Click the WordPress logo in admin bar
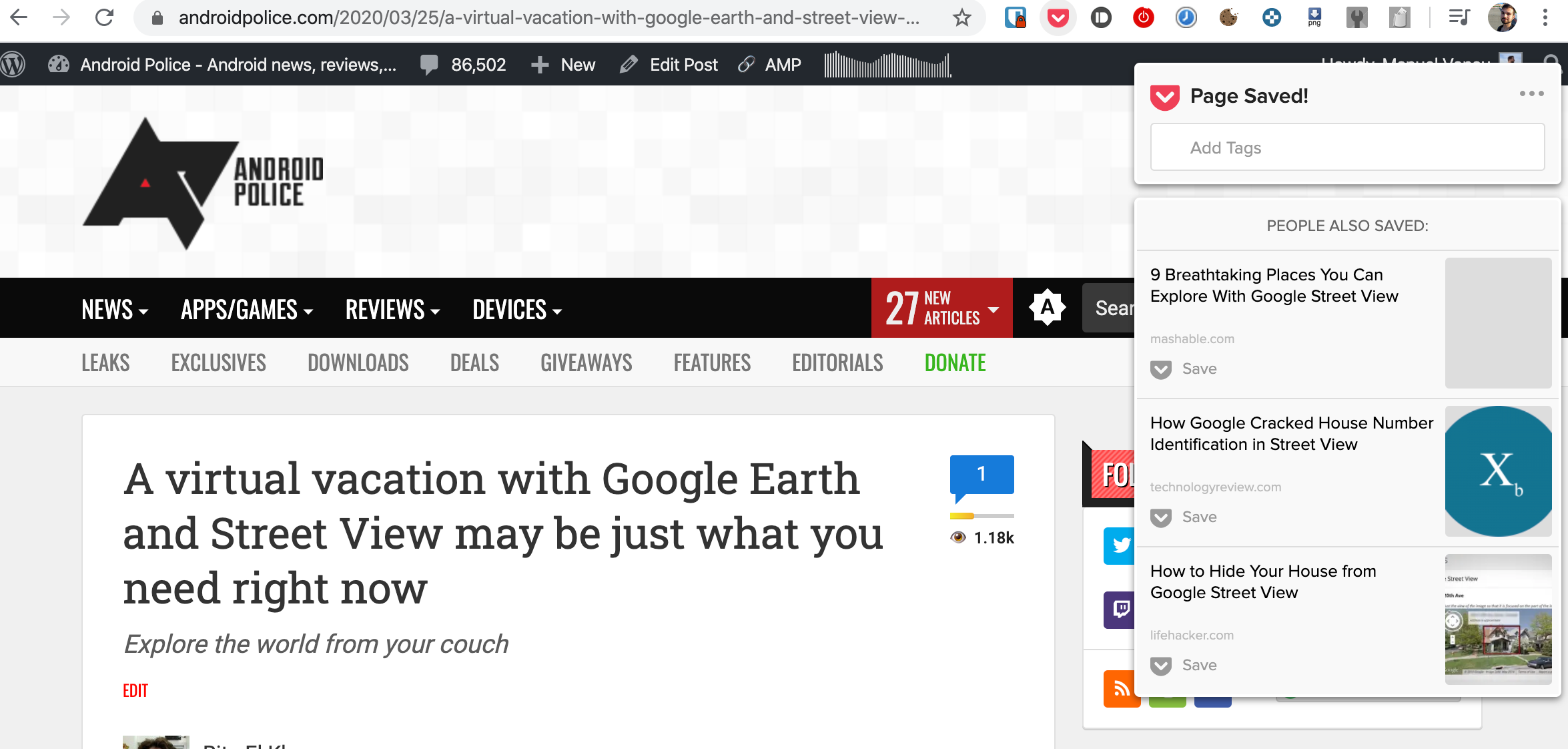 (x=13, y=64)
